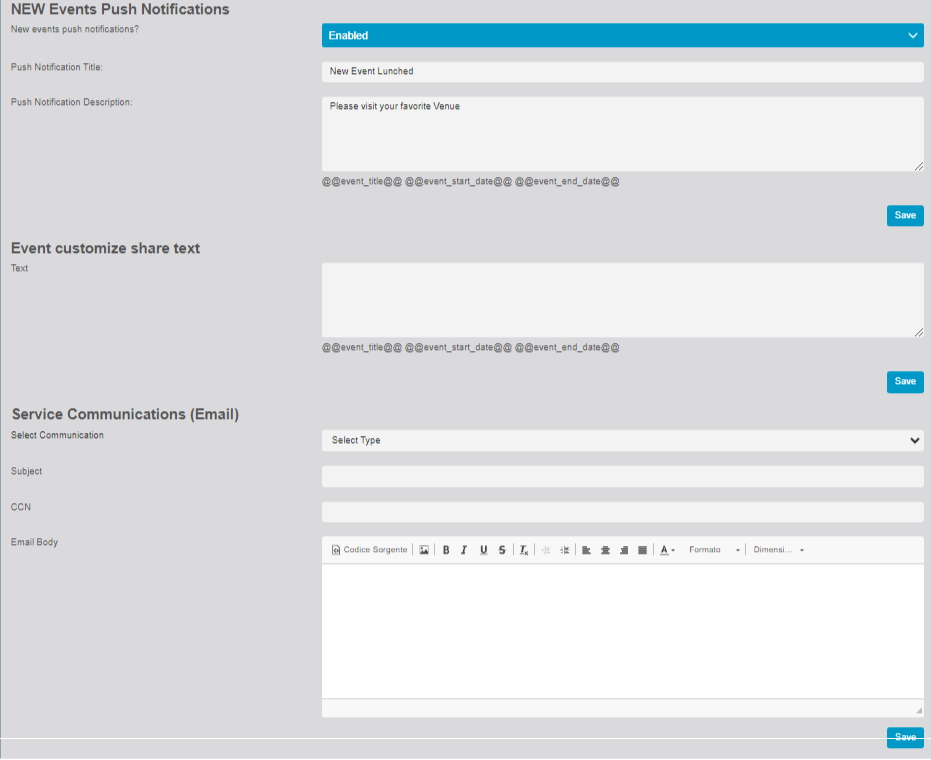Open the Formato dropdown
The image size is (931, 760).
pyautogui.click(x=714, y=550)
